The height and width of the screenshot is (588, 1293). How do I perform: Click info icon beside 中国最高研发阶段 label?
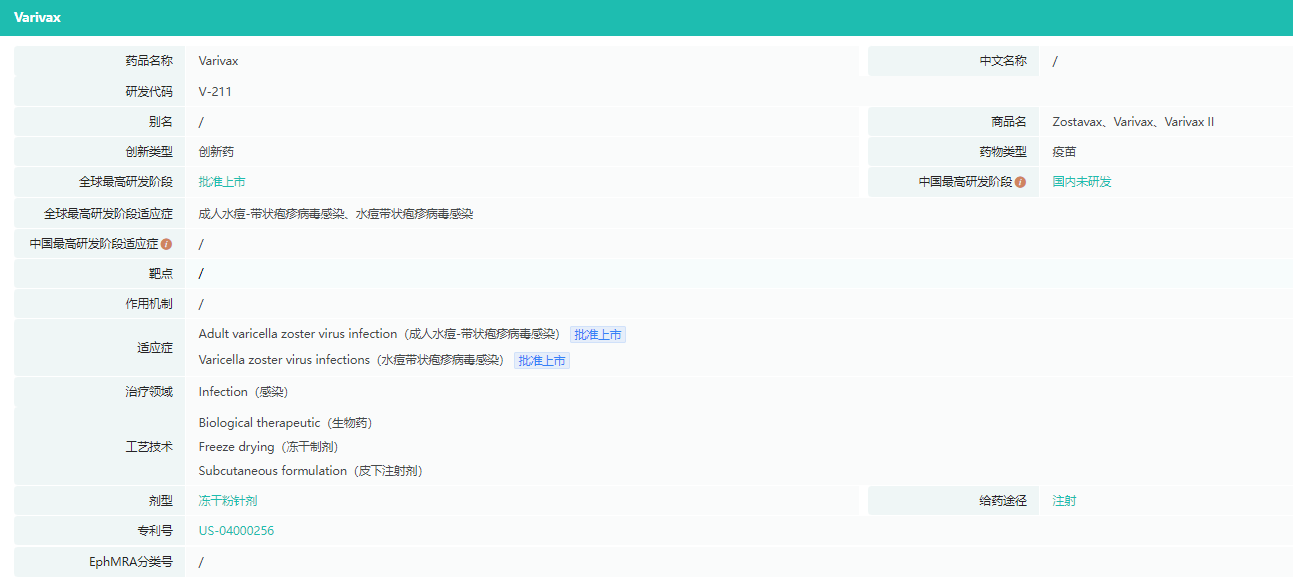(1020, 183)
